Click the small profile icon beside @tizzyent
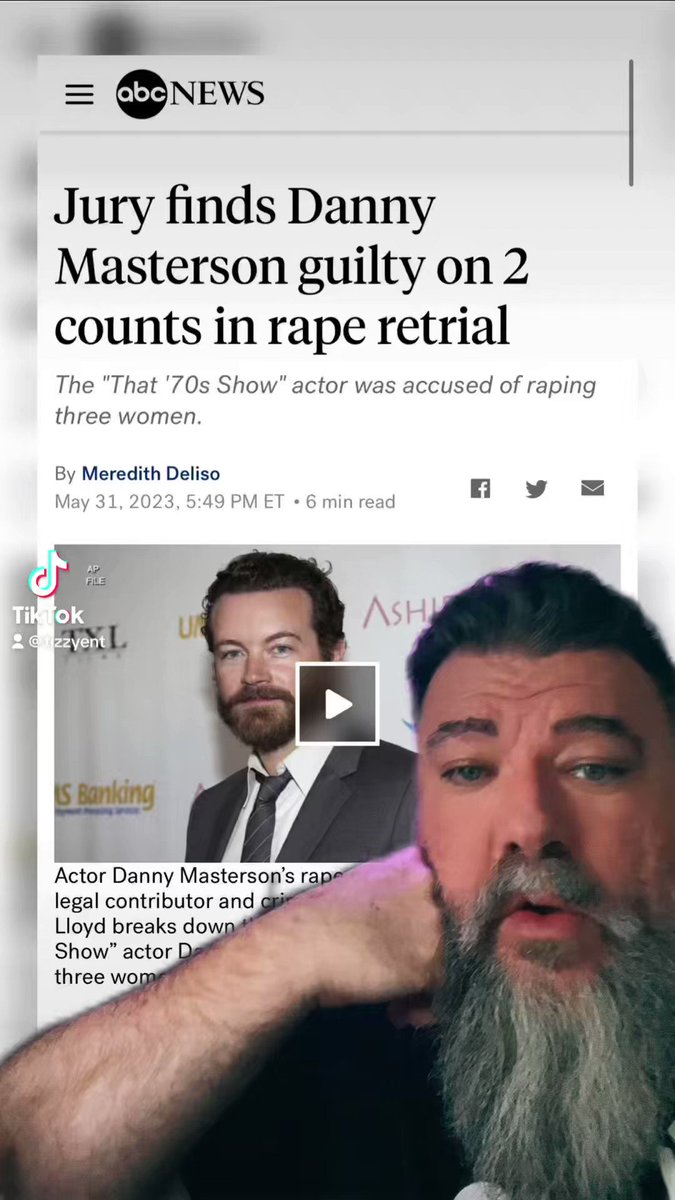The width and height of the screenshot is (675, 1200). point(17,642)
